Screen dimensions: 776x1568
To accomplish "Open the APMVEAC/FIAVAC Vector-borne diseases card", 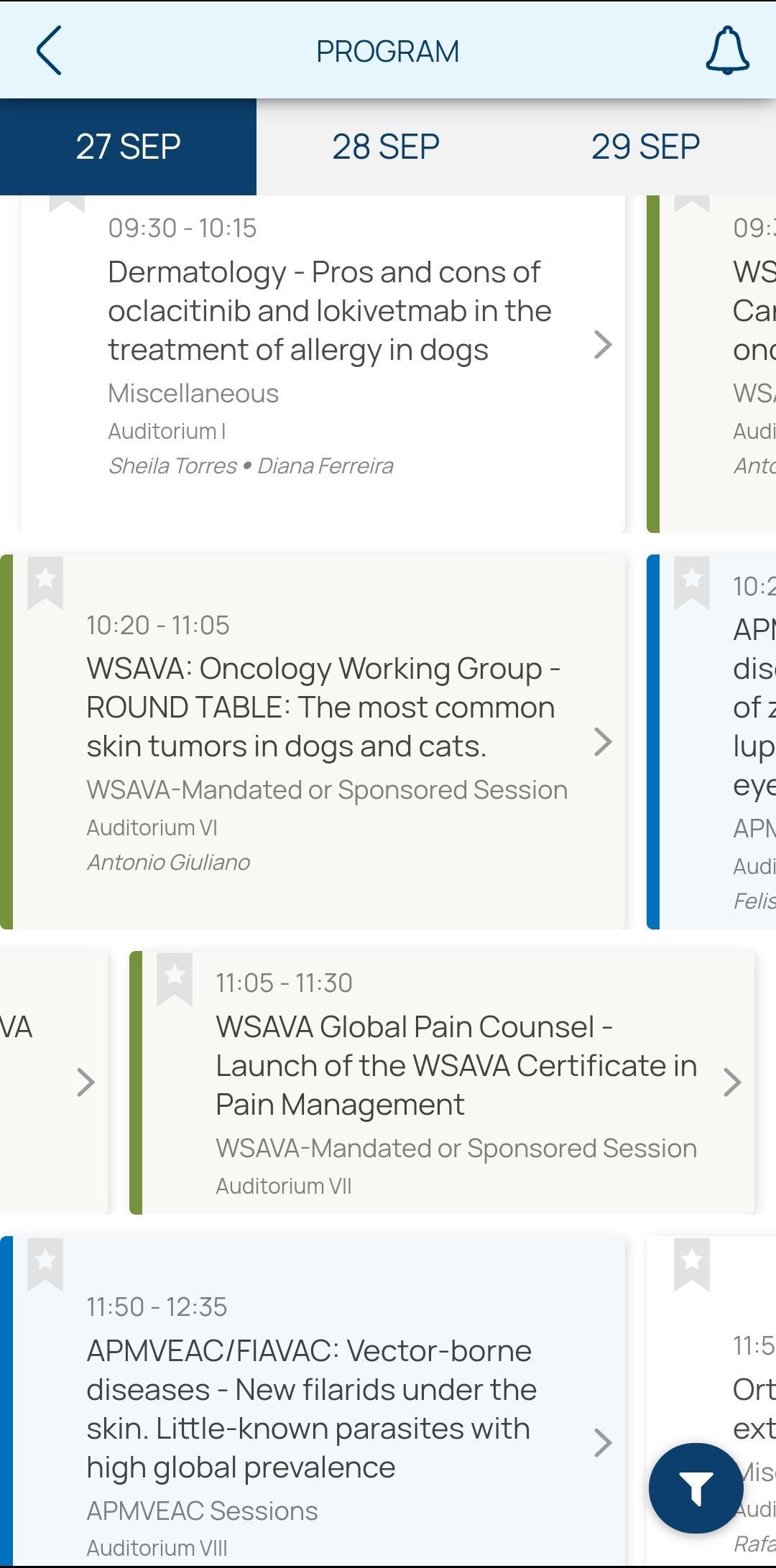I will (313, 1401).
